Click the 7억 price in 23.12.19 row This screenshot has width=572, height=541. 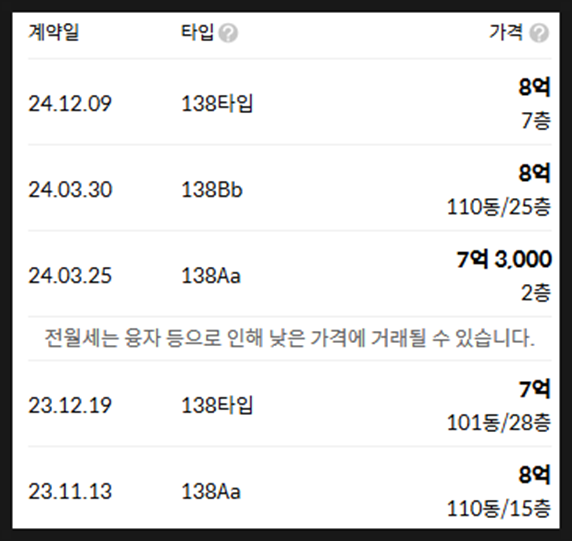coord(535,389)
